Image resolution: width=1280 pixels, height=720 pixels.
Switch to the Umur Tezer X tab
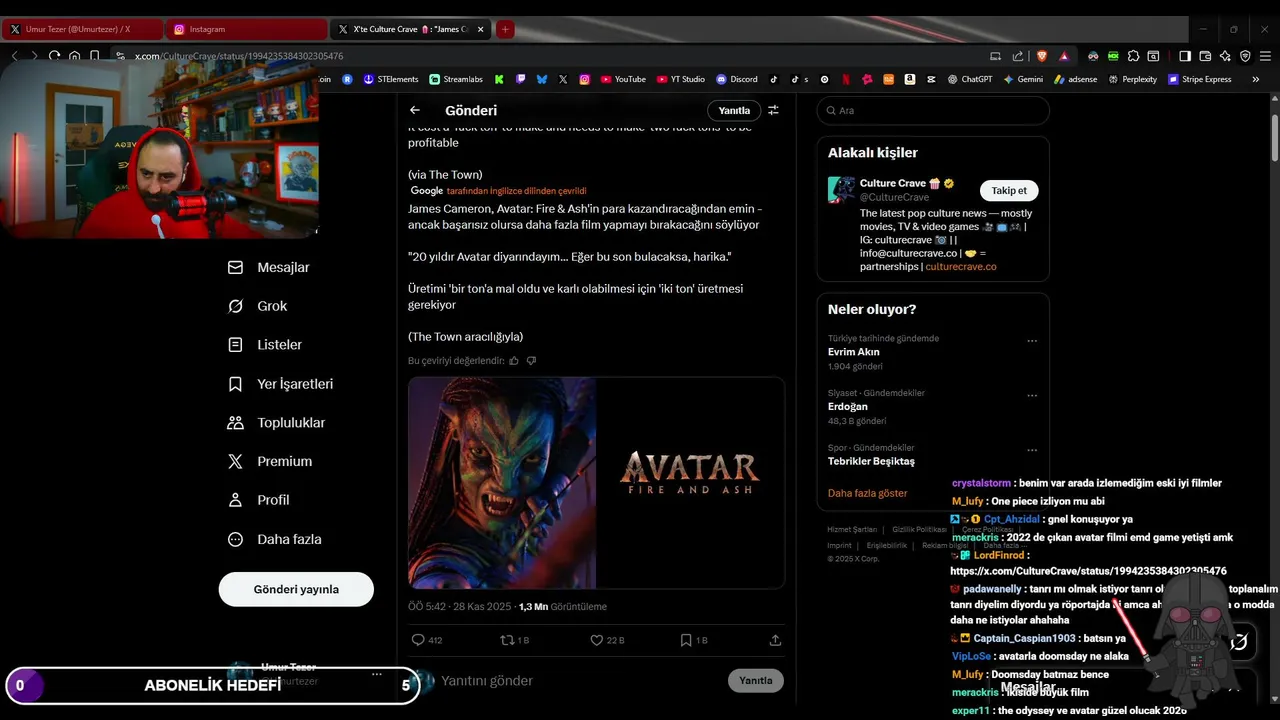[x=80, y=29]
